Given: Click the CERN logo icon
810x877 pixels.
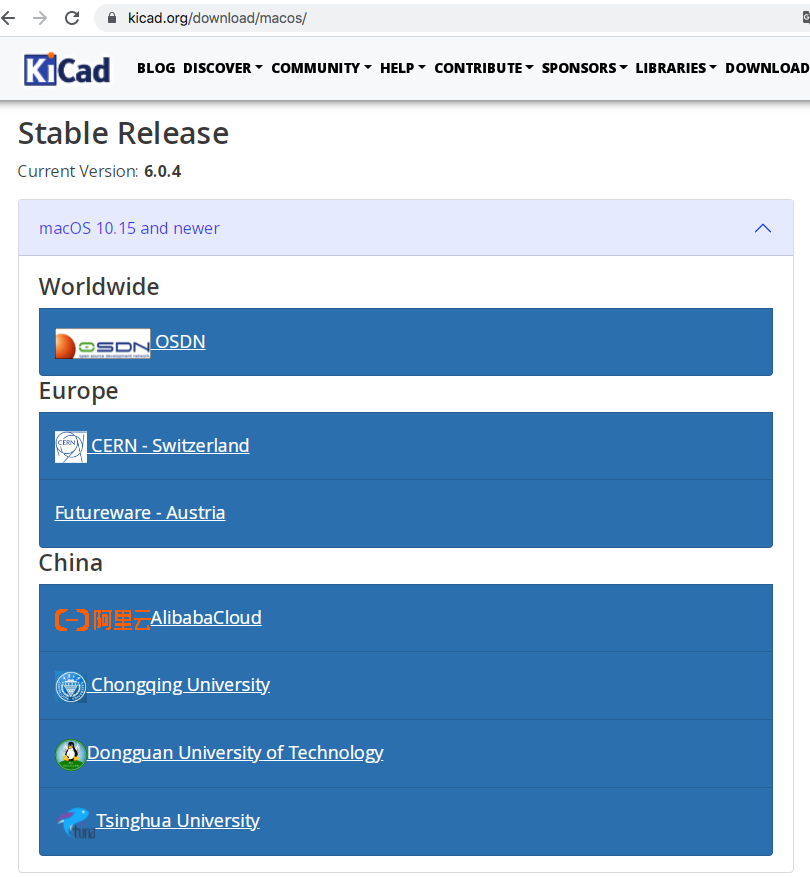Looking at the screenshot, I should [x=70, y=447].
